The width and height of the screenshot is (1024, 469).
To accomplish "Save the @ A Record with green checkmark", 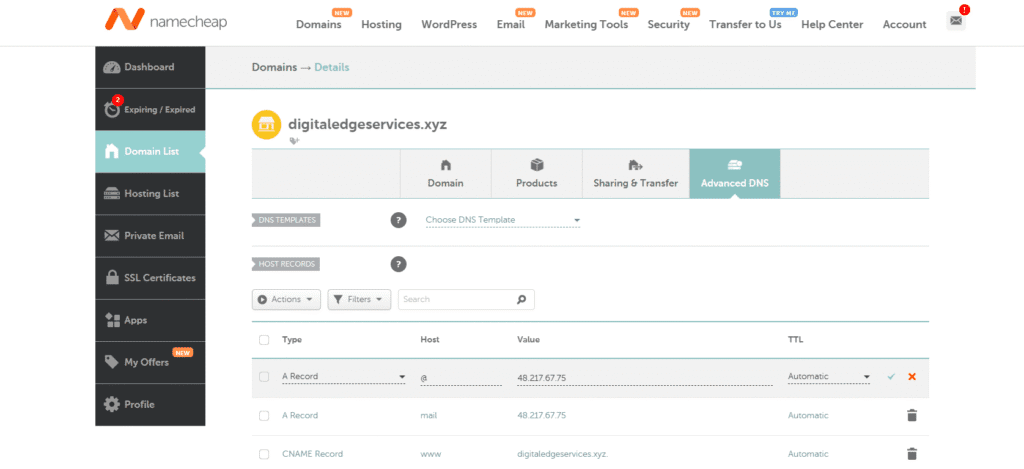I will click(891, 377).
